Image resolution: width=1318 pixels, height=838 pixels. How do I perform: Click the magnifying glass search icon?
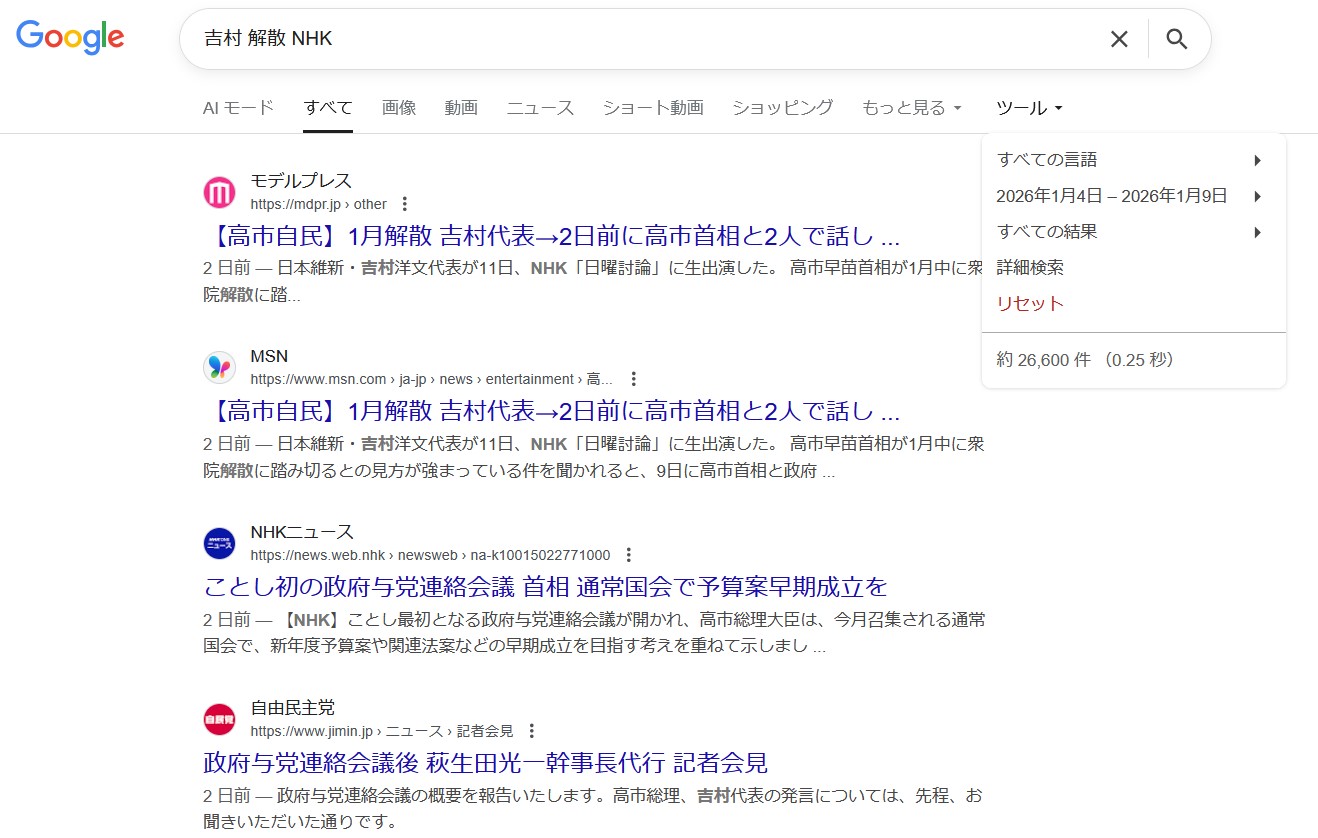point(1177,39)
